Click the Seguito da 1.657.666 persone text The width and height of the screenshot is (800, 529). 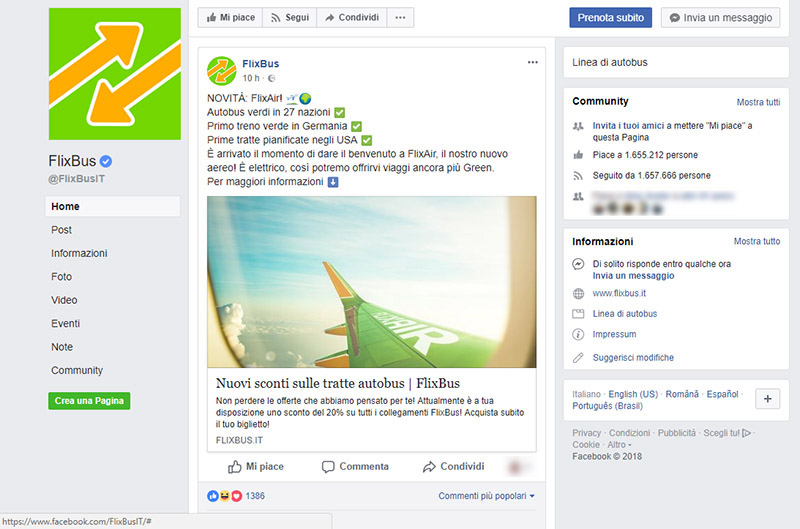[x=652, y=175]
